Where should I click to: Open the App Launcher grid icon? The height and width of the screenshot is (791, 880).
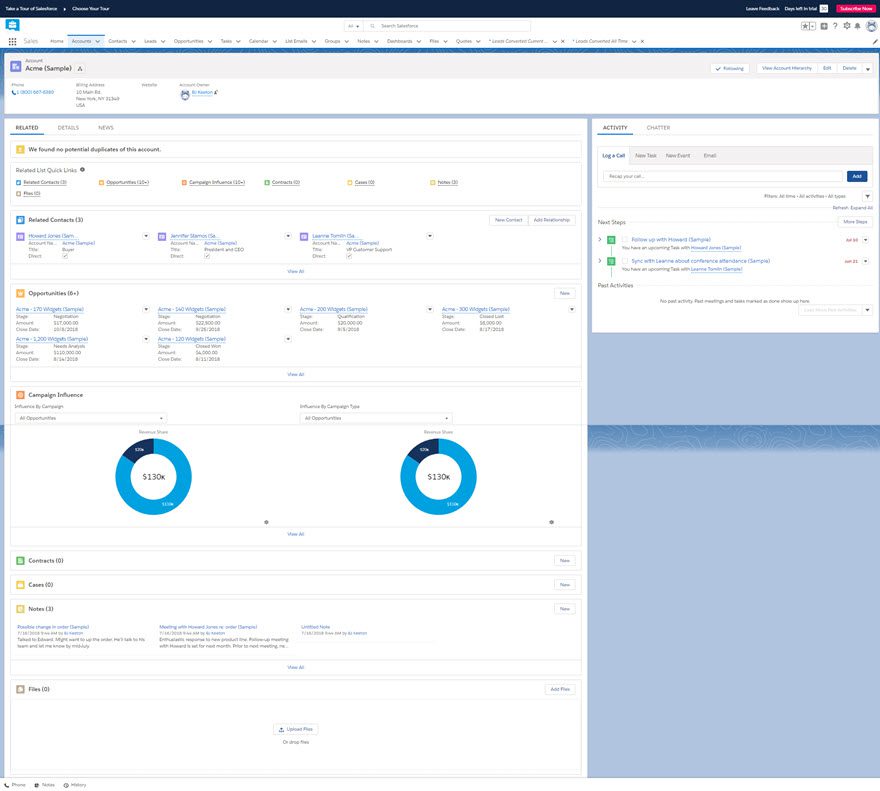click(x=12, y=41)
